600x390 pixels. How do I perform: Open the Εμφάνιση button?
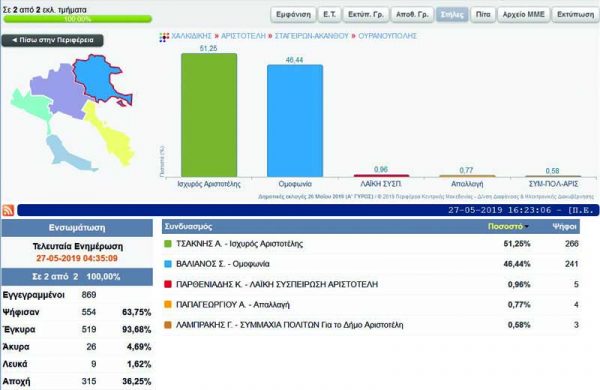tap(293, 15)
